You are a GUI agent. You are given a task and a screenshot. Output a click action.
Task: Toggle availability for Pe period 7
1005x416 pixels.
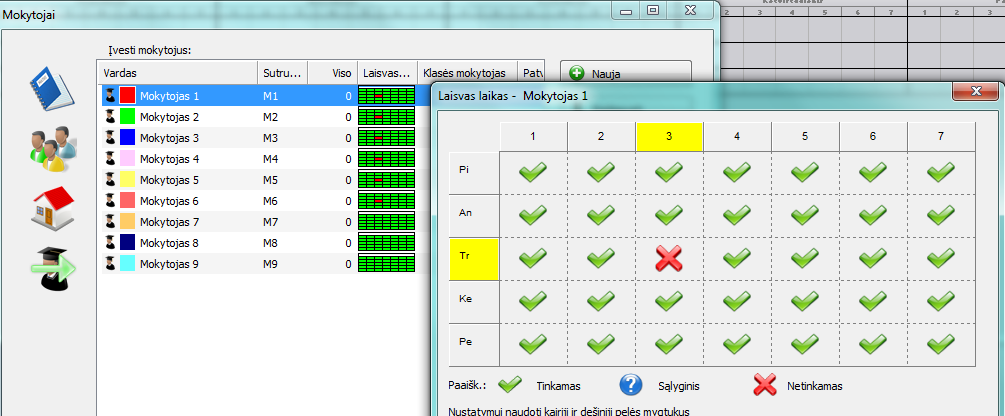[940, 342]
